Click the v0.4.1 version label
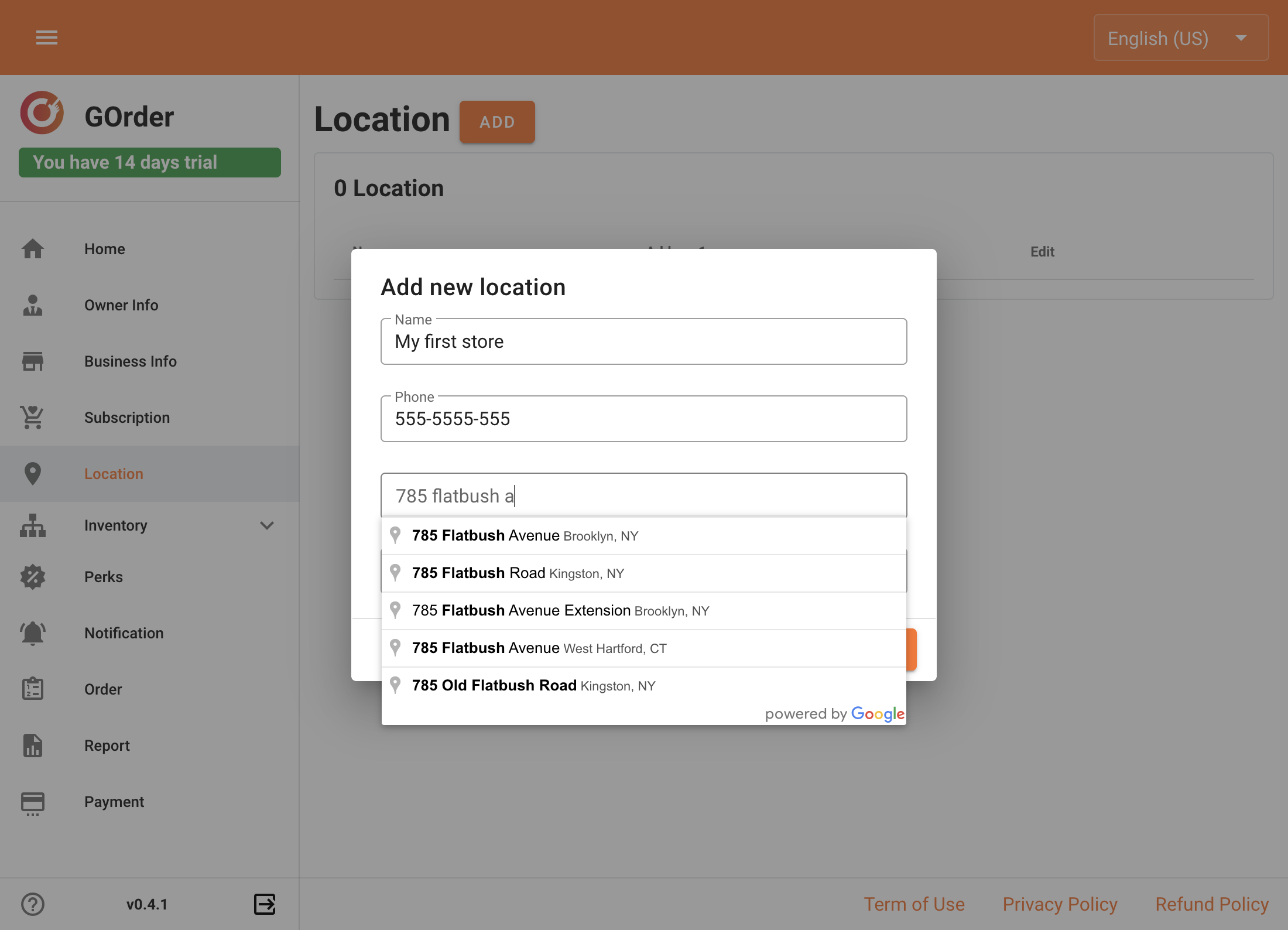 coord(147,904)
